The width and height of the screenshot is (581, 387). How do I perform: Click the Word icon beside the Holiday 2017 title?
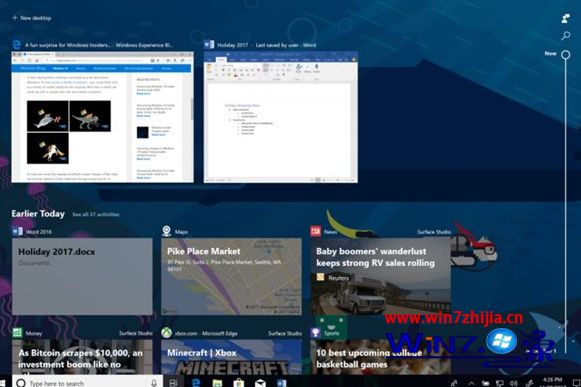pos(209,45)
